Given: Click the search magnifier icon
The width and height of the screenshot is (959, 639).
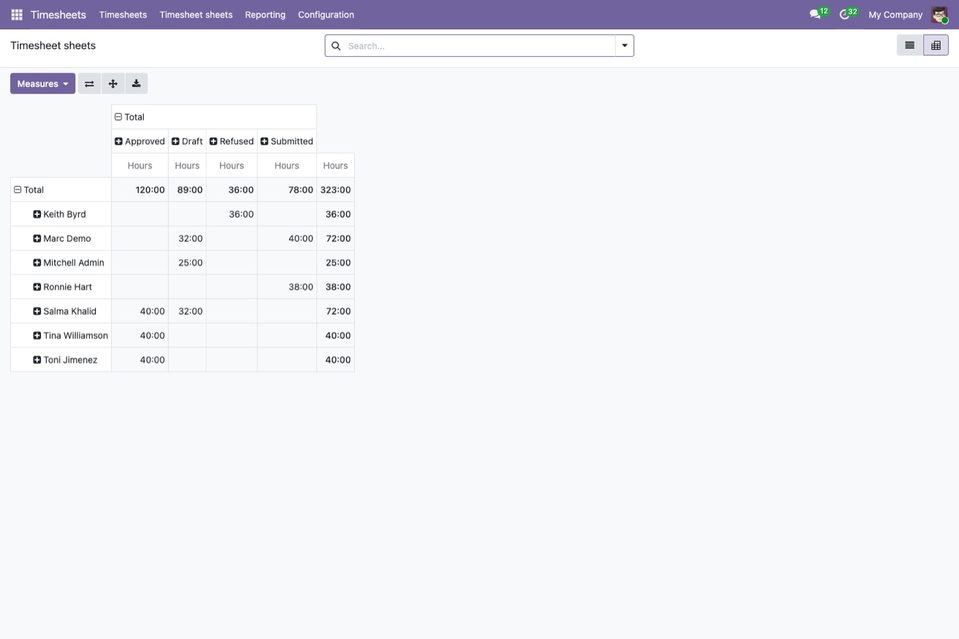Looking at the screenshot, I should 336,46.
